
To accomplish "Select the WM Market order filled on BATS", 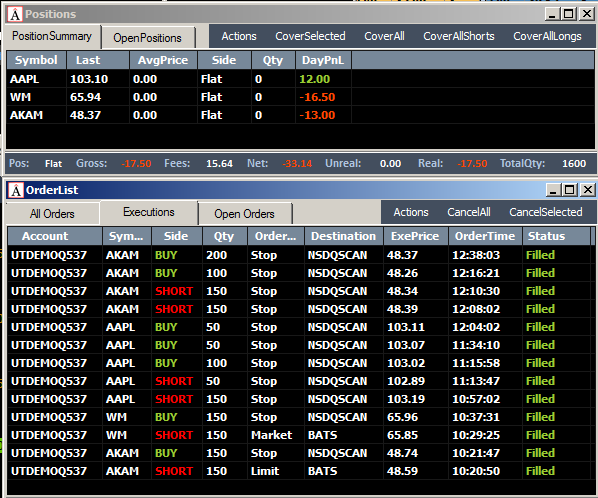I will [299, 435].
